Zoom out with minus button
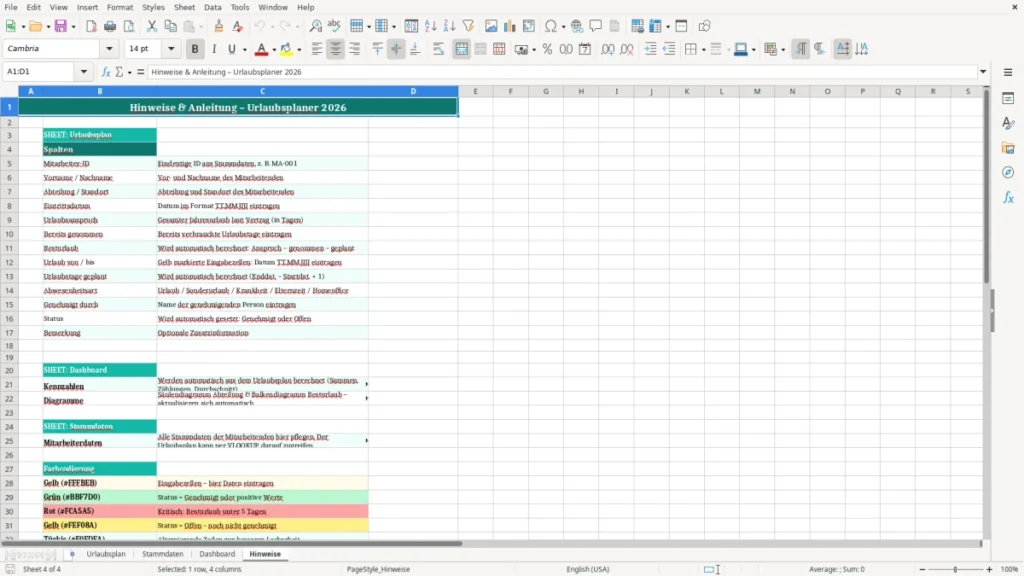Viewport: 1024px width, 576px height. point(922,569)
